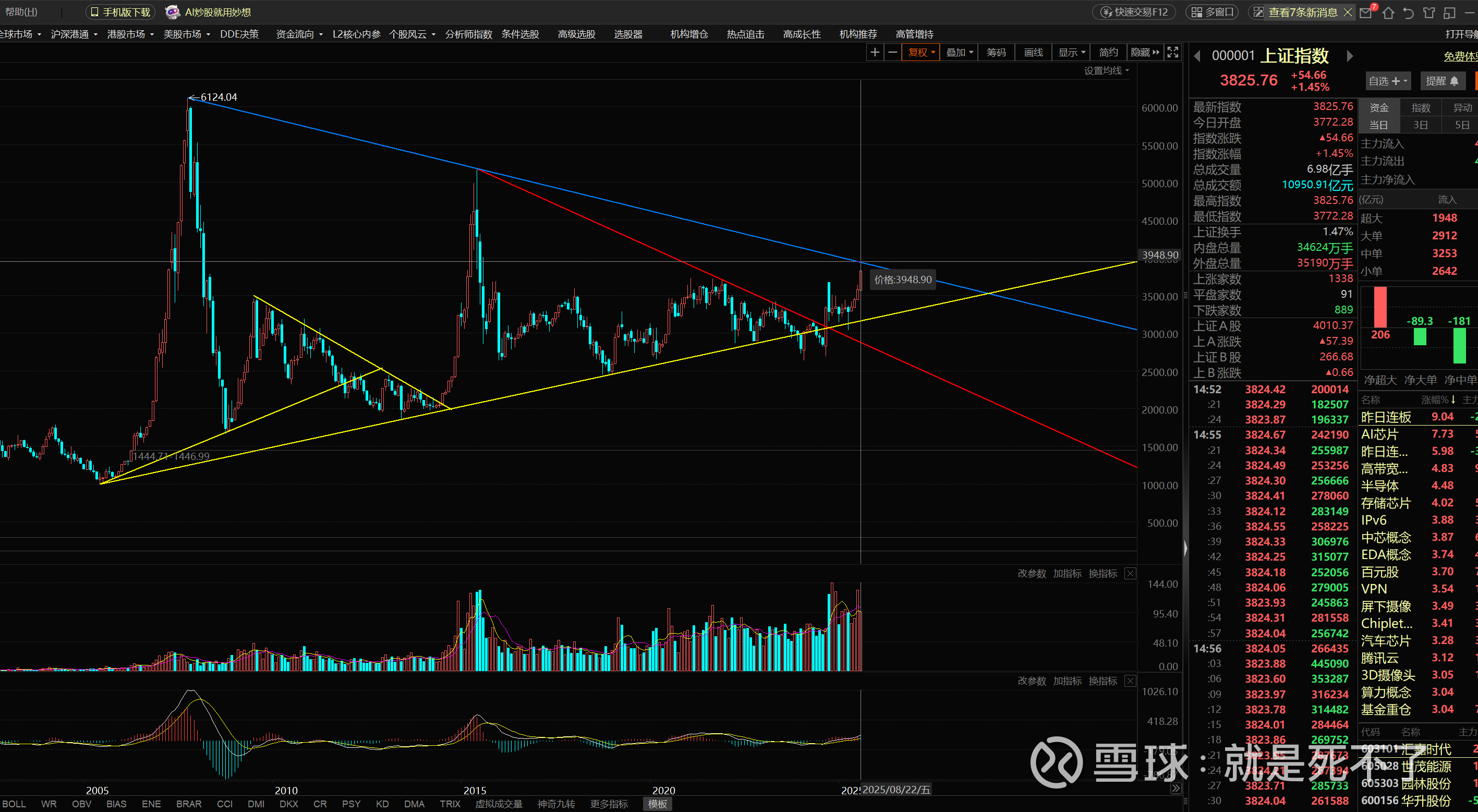Zoom in chart with plus icon
The image size is (1478, 812).
[875, 52]
